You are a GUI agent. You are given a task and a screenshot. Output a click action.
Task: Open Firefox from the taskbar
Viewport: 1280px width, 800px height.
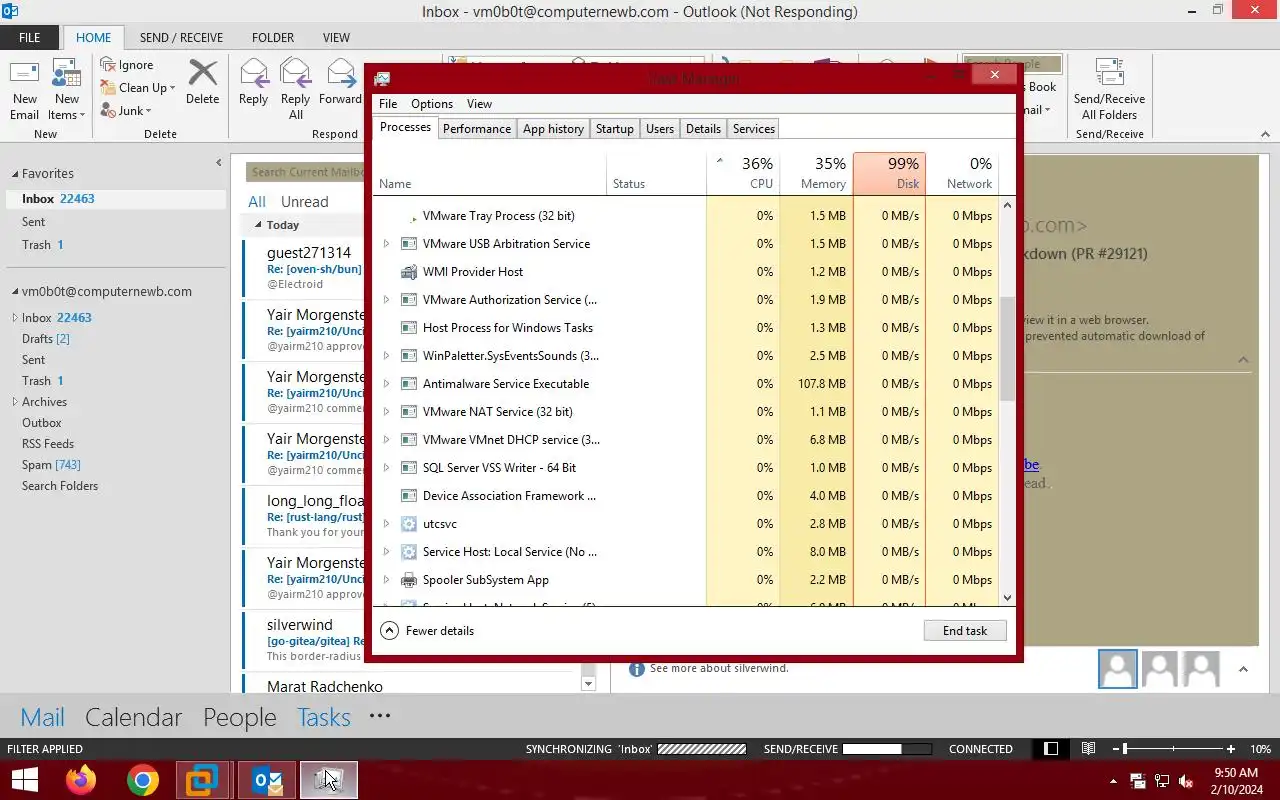point(81,780)
